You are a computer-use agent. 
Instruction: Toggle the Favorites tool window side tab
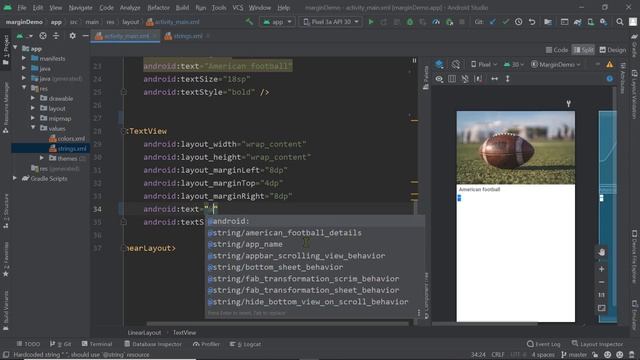[x=6, y=260]
